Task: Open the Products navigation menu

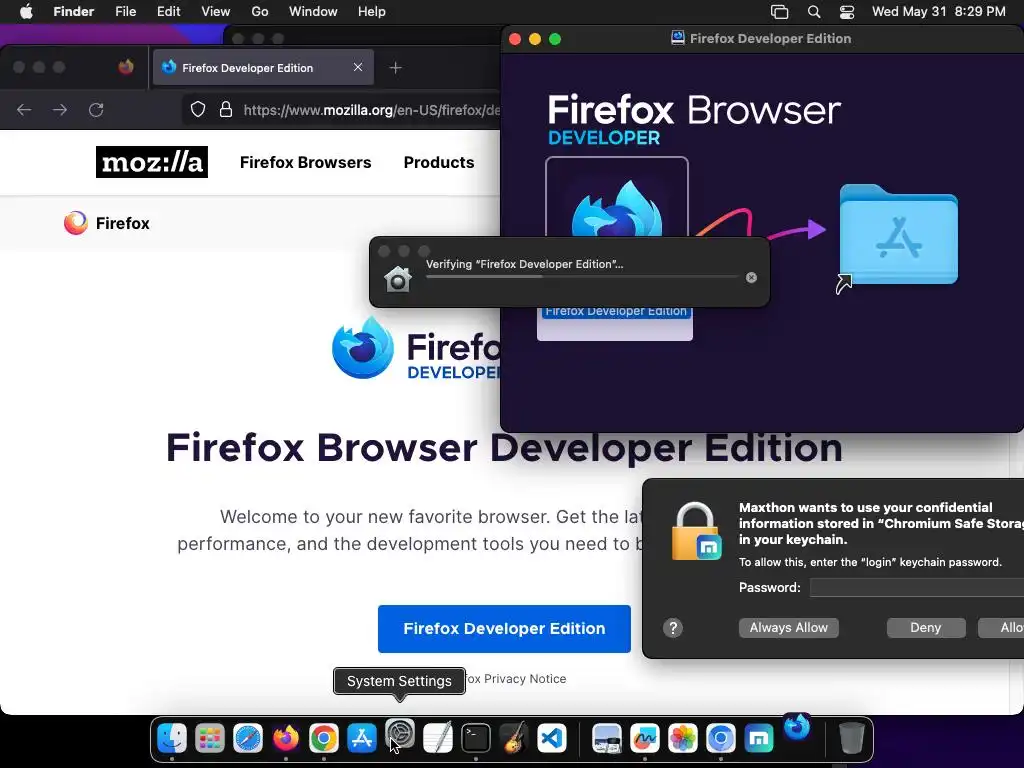Action: point(439,163)
